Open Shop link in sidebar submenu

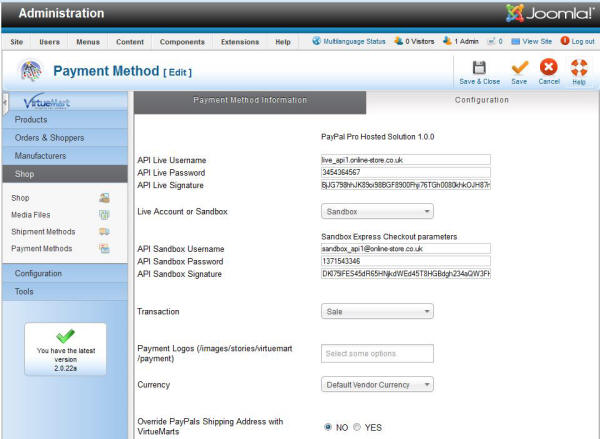(x=20, y=198)
